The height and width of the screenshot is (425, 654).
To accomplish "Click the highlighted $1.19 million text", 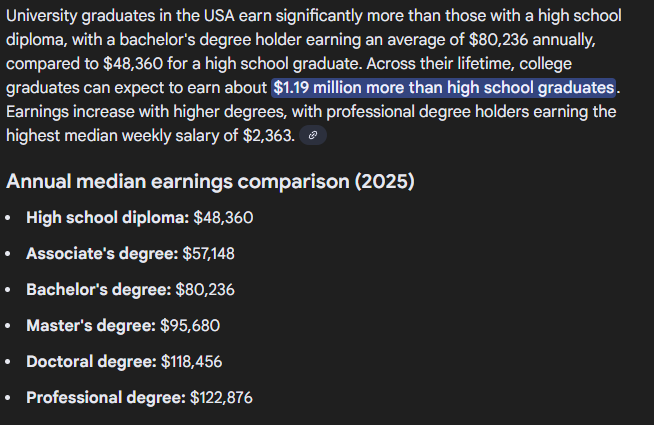I will coord(443,88).
